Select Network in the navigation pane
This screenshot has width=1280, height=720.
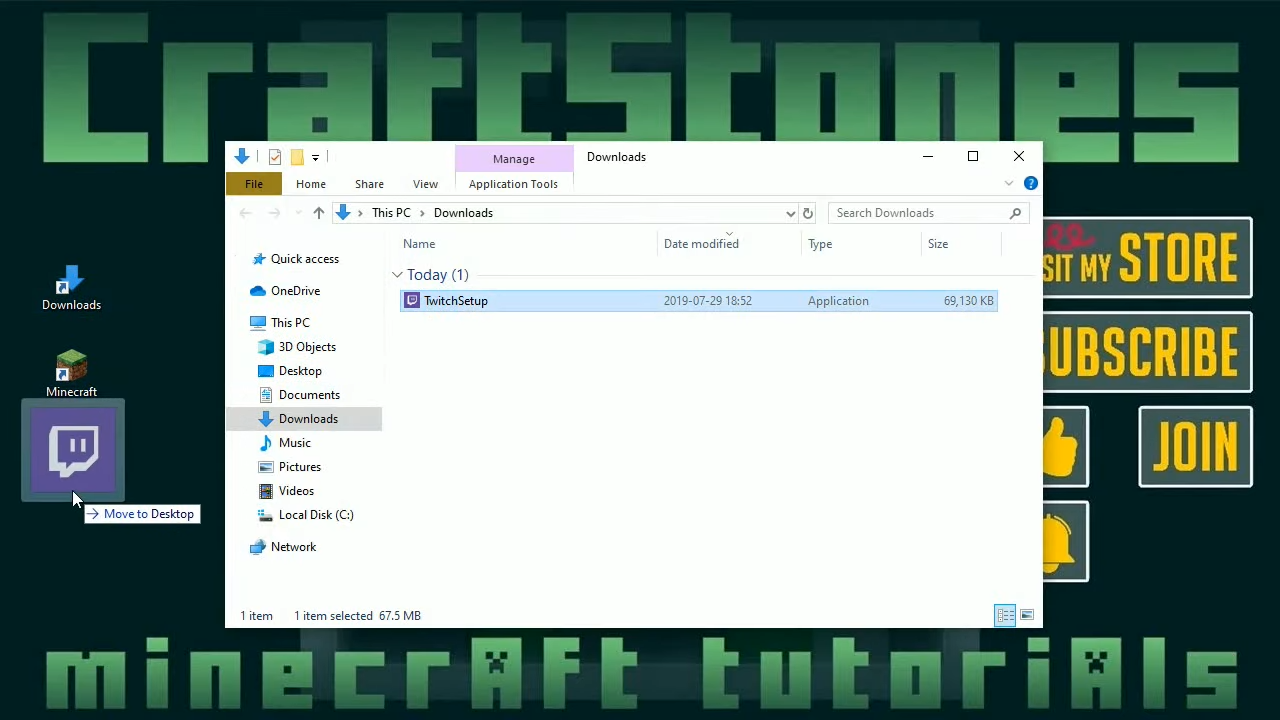(x=293, y=547)
